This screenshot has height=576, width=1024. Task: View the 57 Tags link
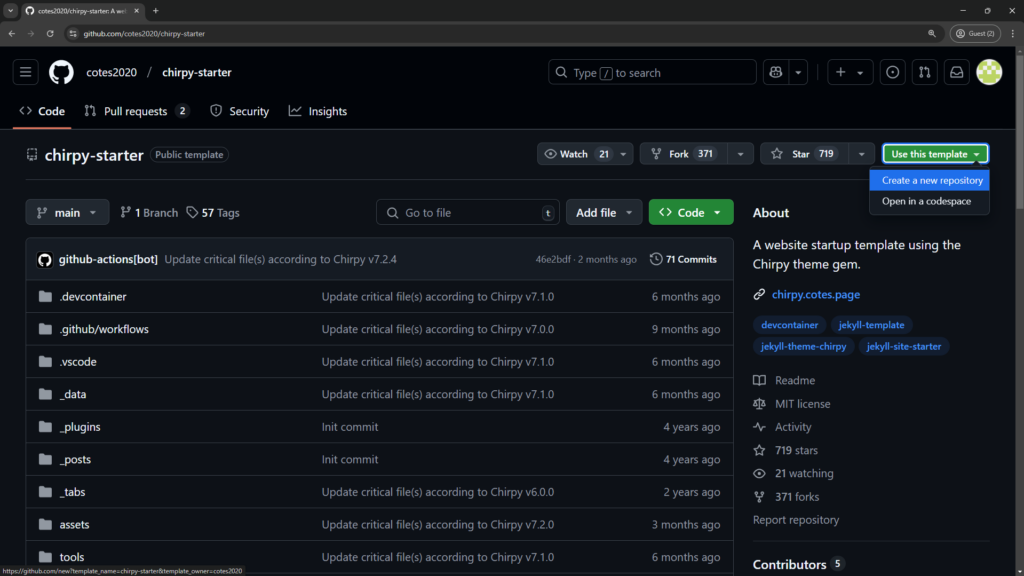coord(213,213)
